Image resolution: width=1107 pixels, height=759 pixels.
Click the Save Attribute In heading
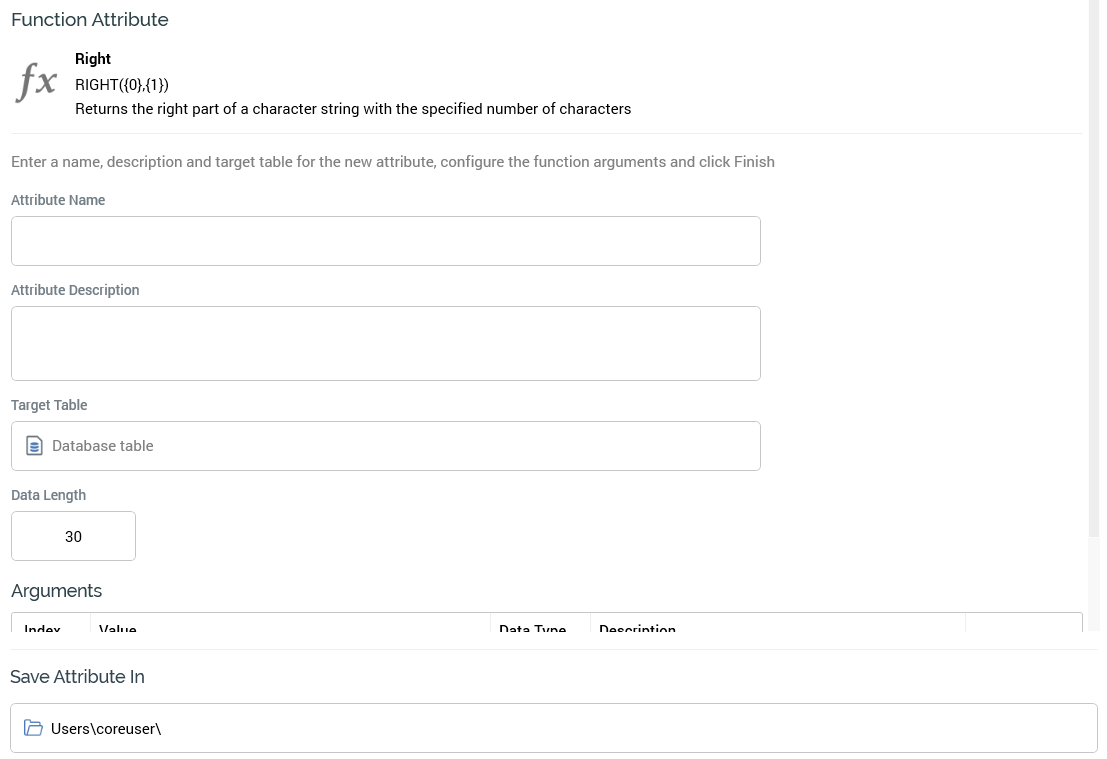click(x=77, y=677)
